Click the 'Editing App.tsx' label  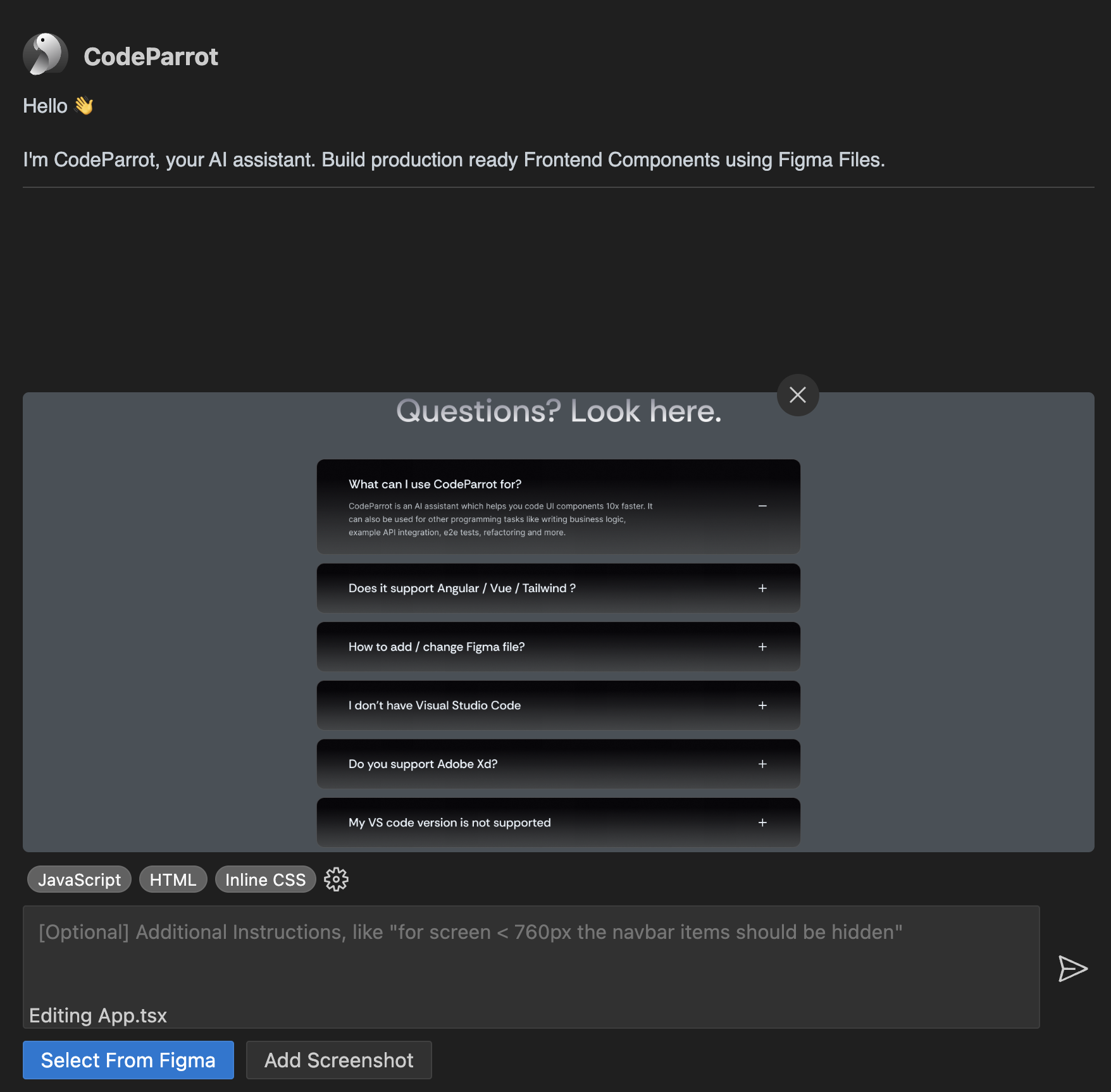click(x=98, y=1015)
